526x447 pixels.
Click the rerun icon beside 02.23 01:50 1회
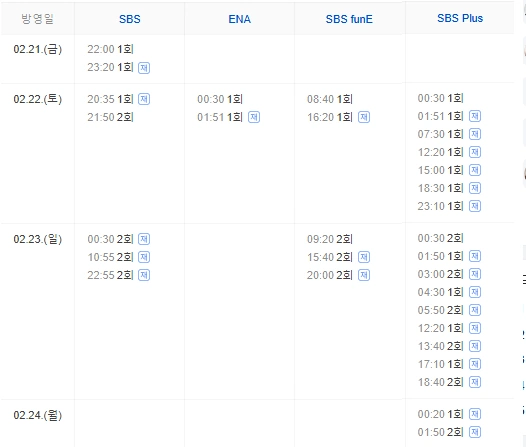tap(475, 257)
